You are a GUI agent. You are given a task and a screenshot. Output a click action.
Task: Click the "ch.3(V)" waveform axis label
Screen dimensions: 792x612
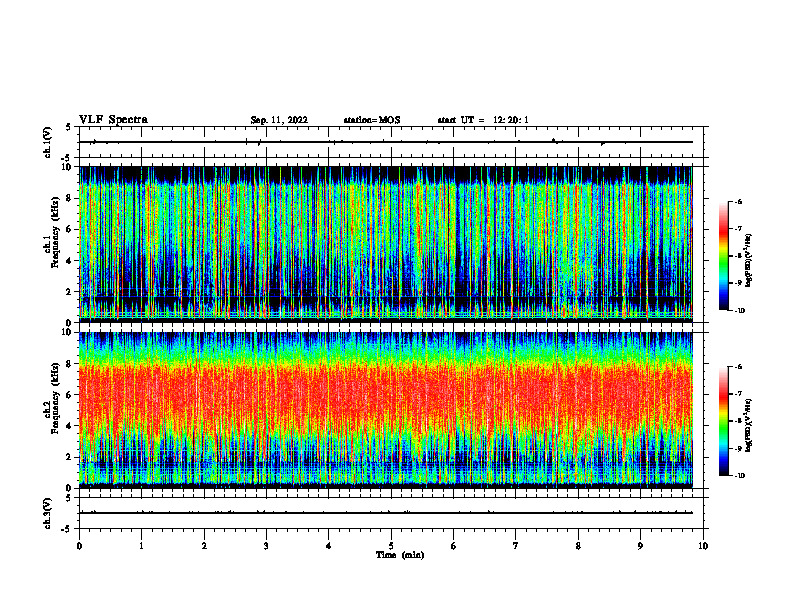point(47,513)
